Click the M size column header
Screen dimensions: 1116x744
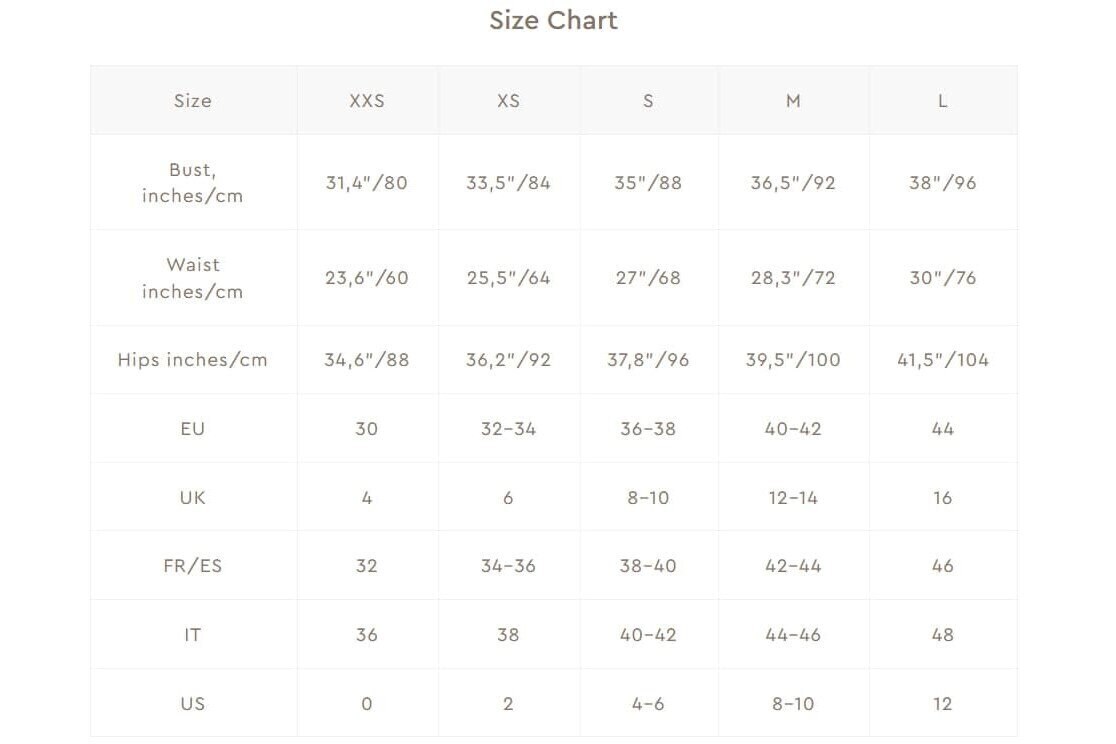tap(793, 101)
